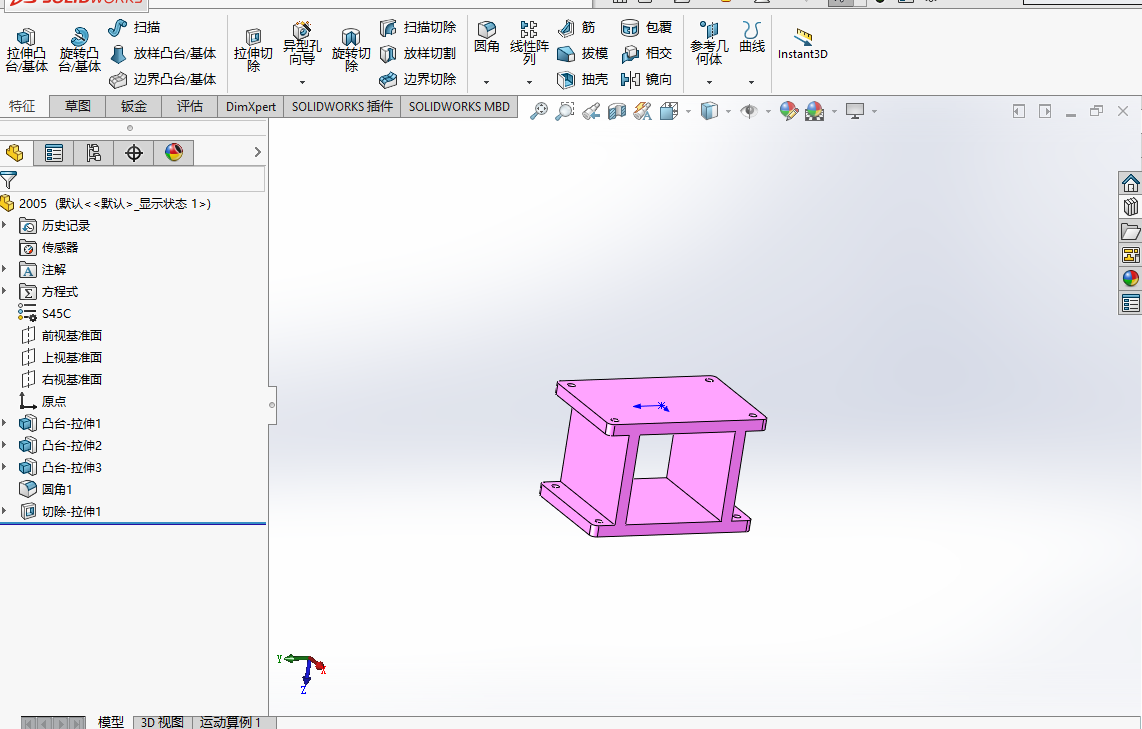
Task: Click the Previous View icon
Action: point(591,111)
